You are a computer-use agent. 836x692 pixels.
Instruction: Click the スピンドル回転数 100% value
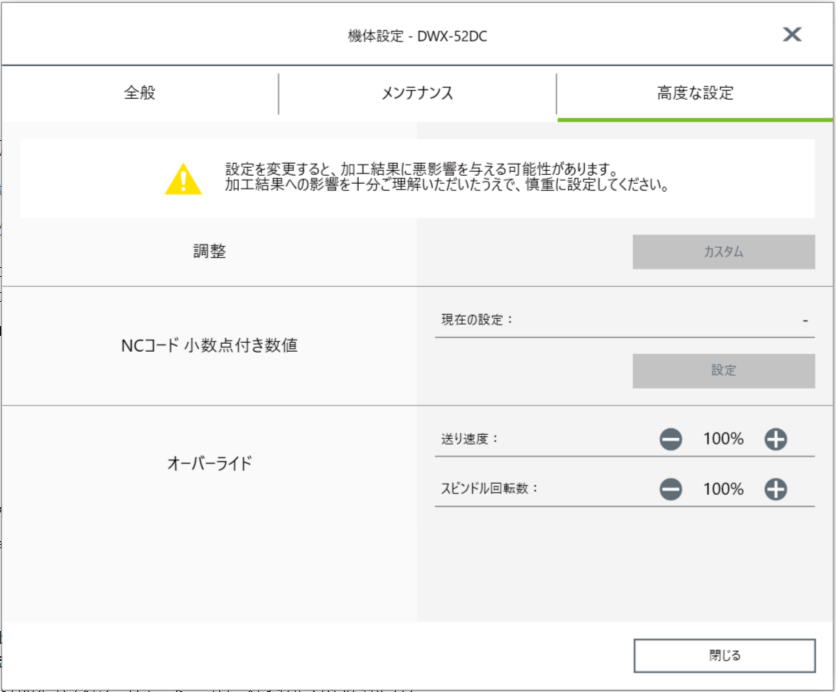point(723,489)
